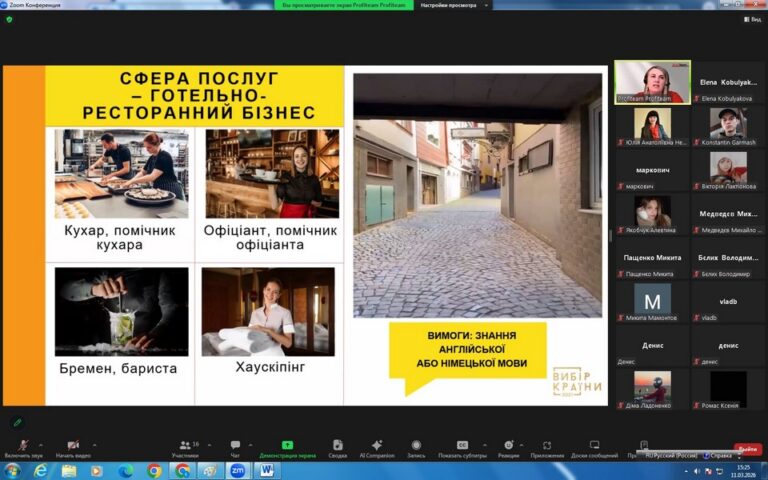Open the Чат chat panel
This screenshot has height=480, width=768.
click(x=235, y=446)
